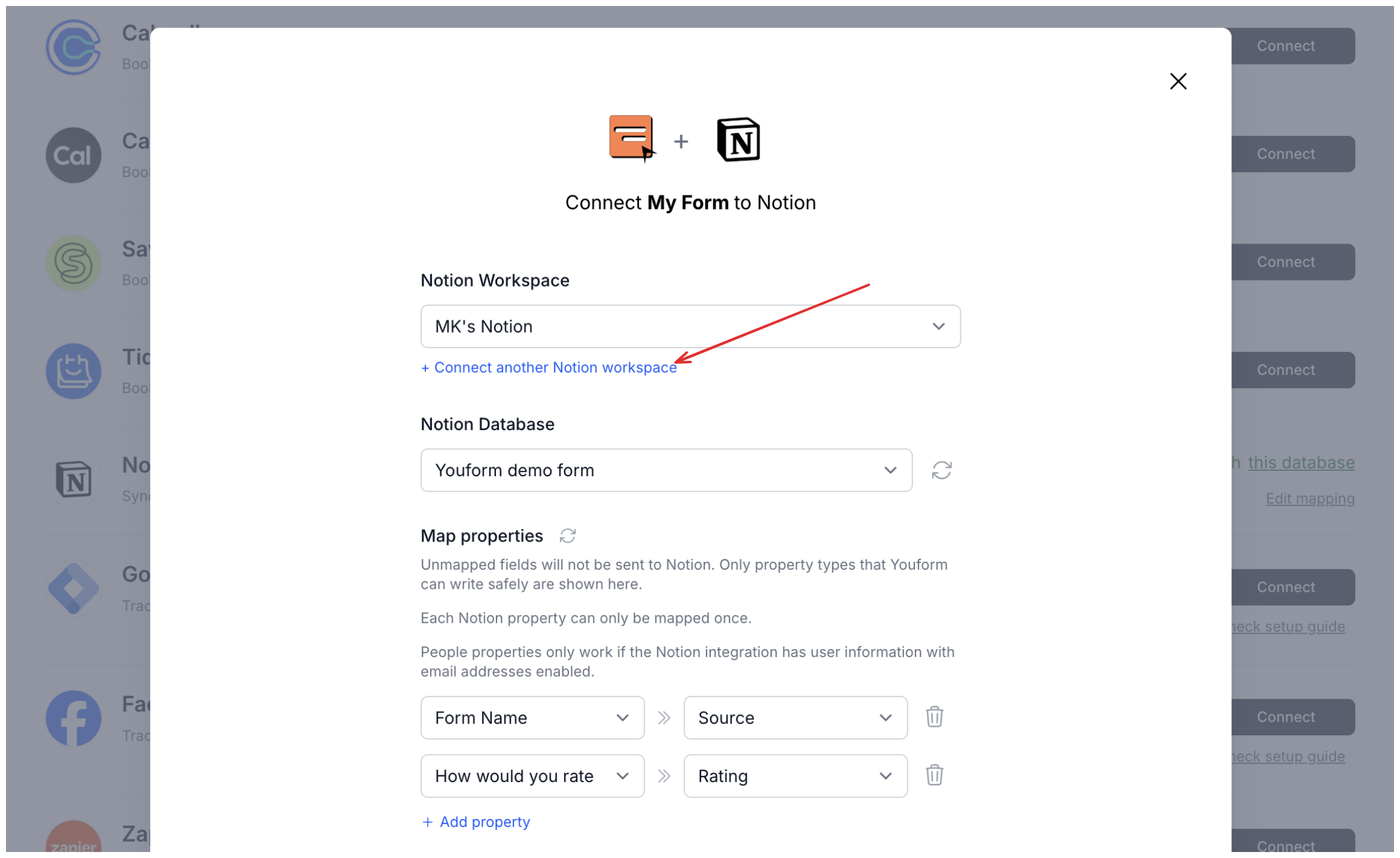
Task: Expand the Source property dropdown
Action: 795,717
